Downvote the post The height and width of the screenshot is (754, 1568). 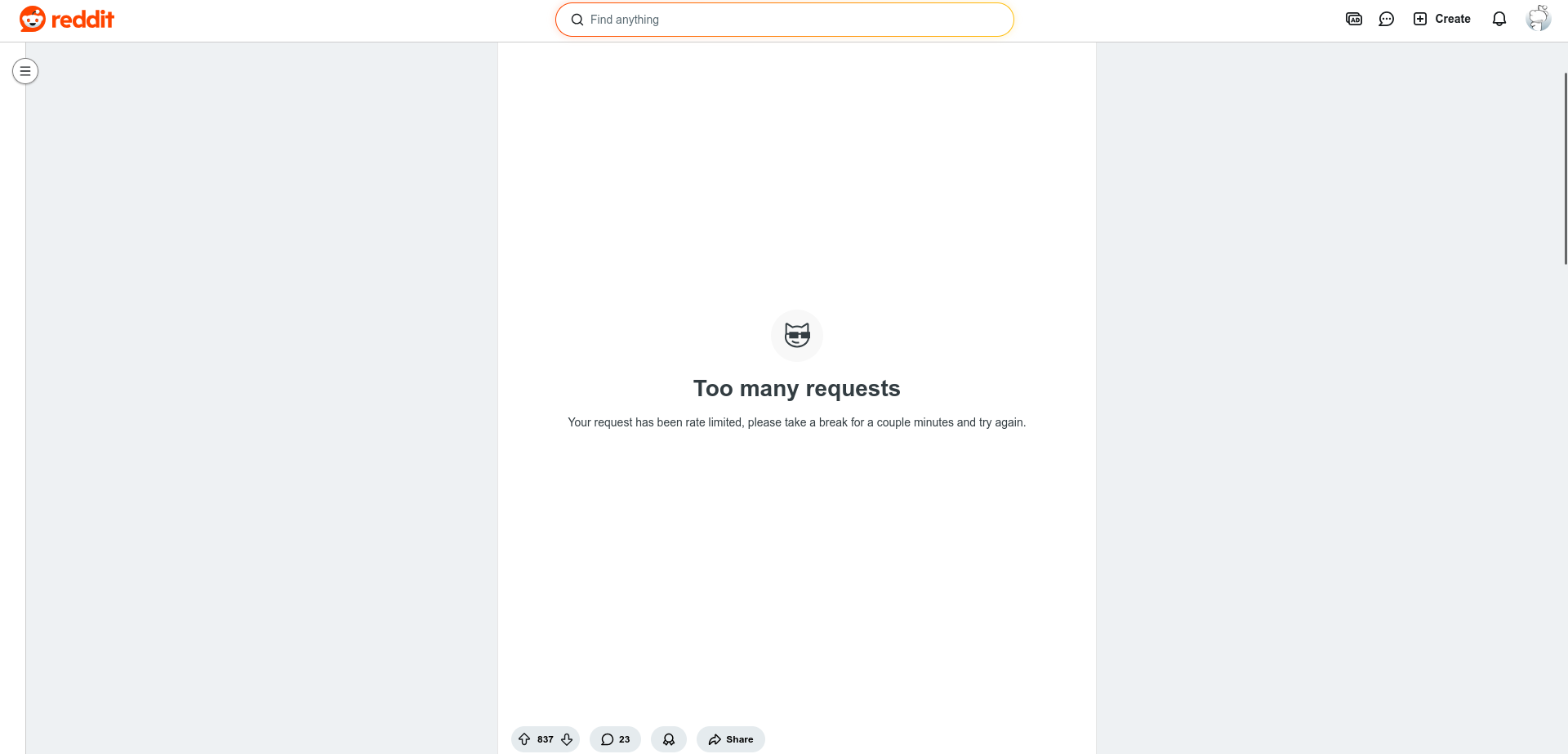[567, 739]
